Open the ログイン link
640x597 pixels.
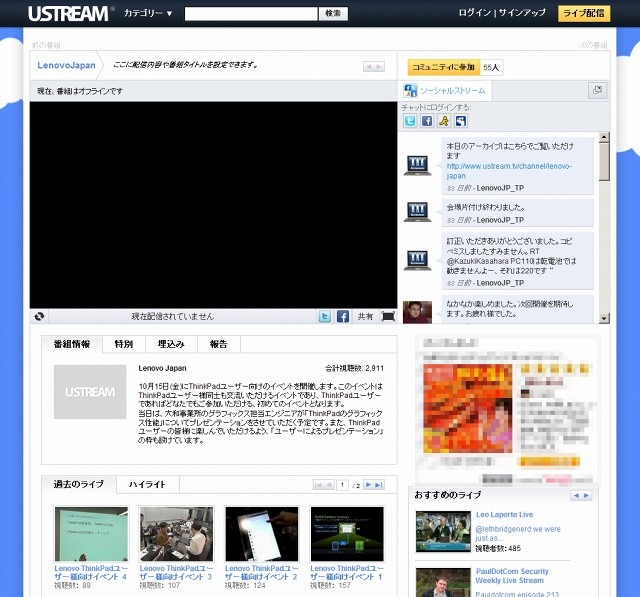[x=475, y=13]
